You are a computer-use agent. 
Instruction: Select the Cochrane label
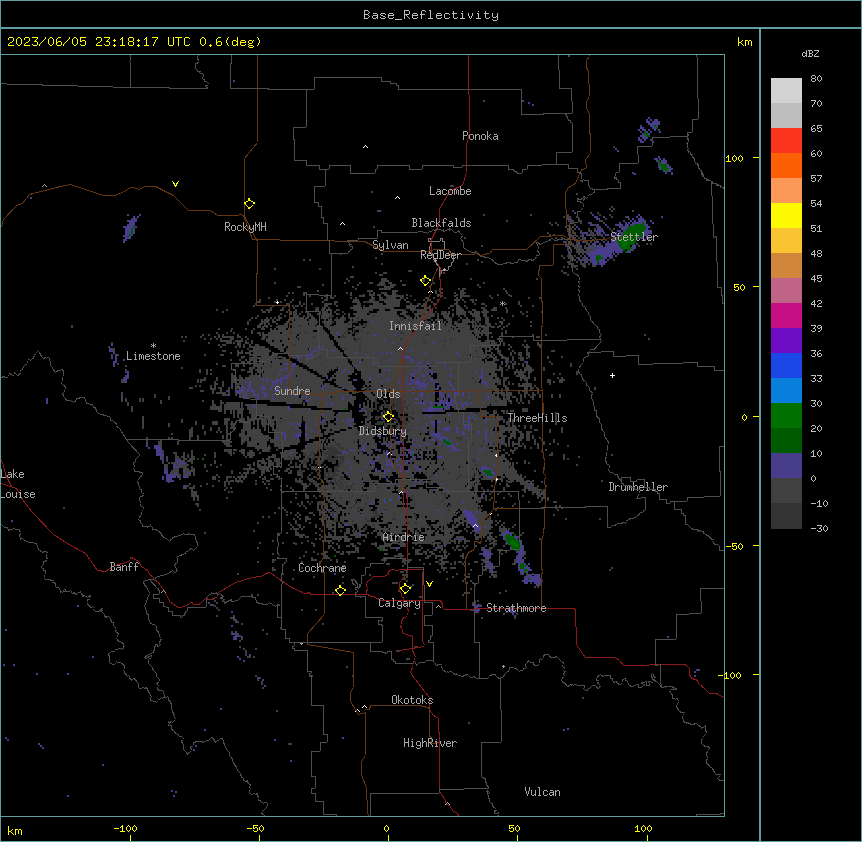(323, 568)
